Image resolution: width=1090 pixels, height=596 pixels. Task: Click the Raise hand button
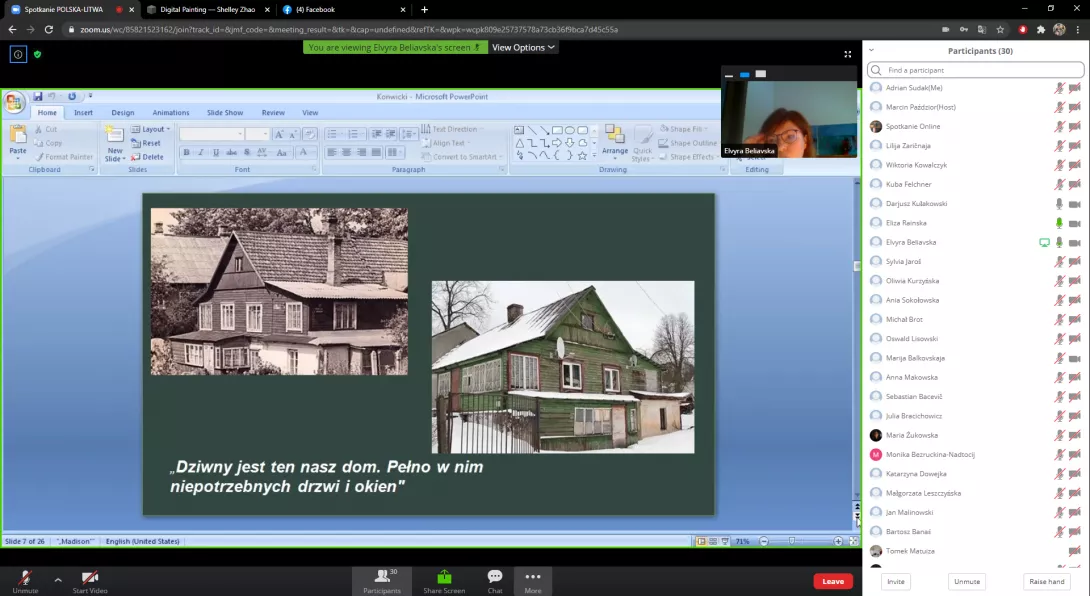(x=1048, y=581)
